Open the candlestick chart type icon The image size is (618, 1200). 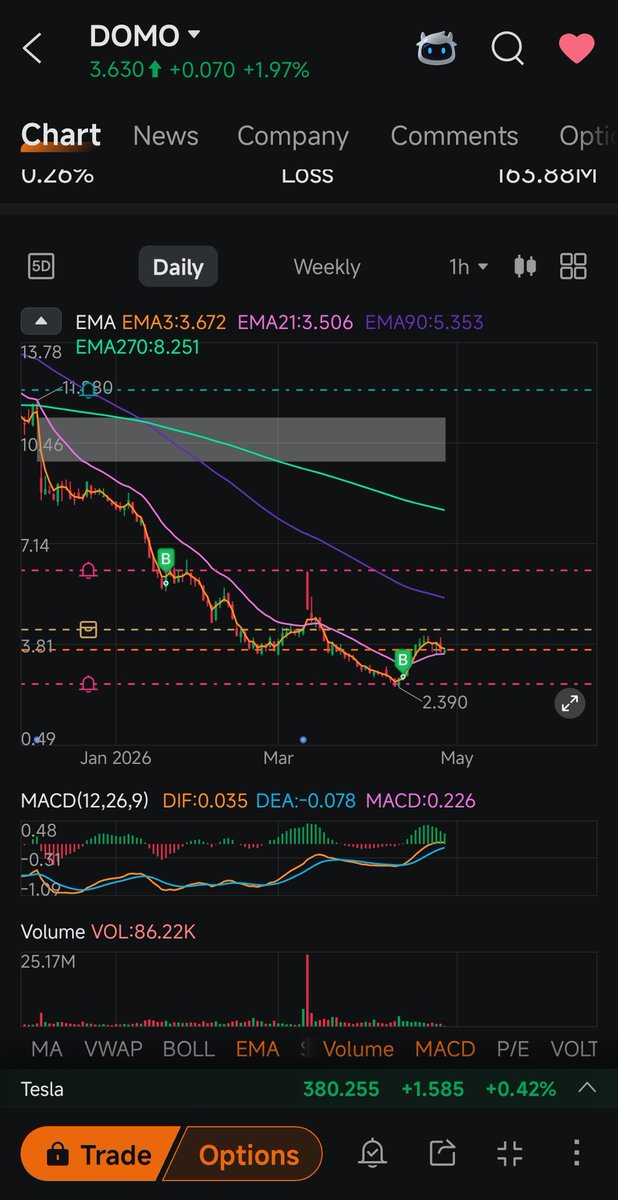click(x=525, y=266)
